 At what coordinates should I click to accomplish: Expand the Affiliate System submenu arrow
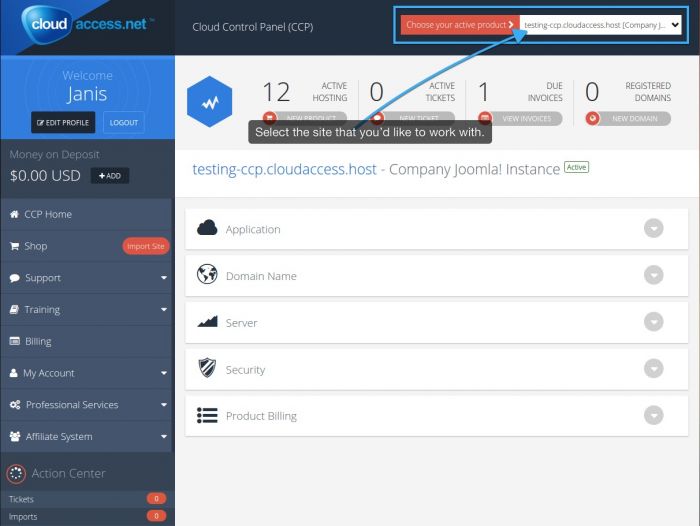(164, 436)
